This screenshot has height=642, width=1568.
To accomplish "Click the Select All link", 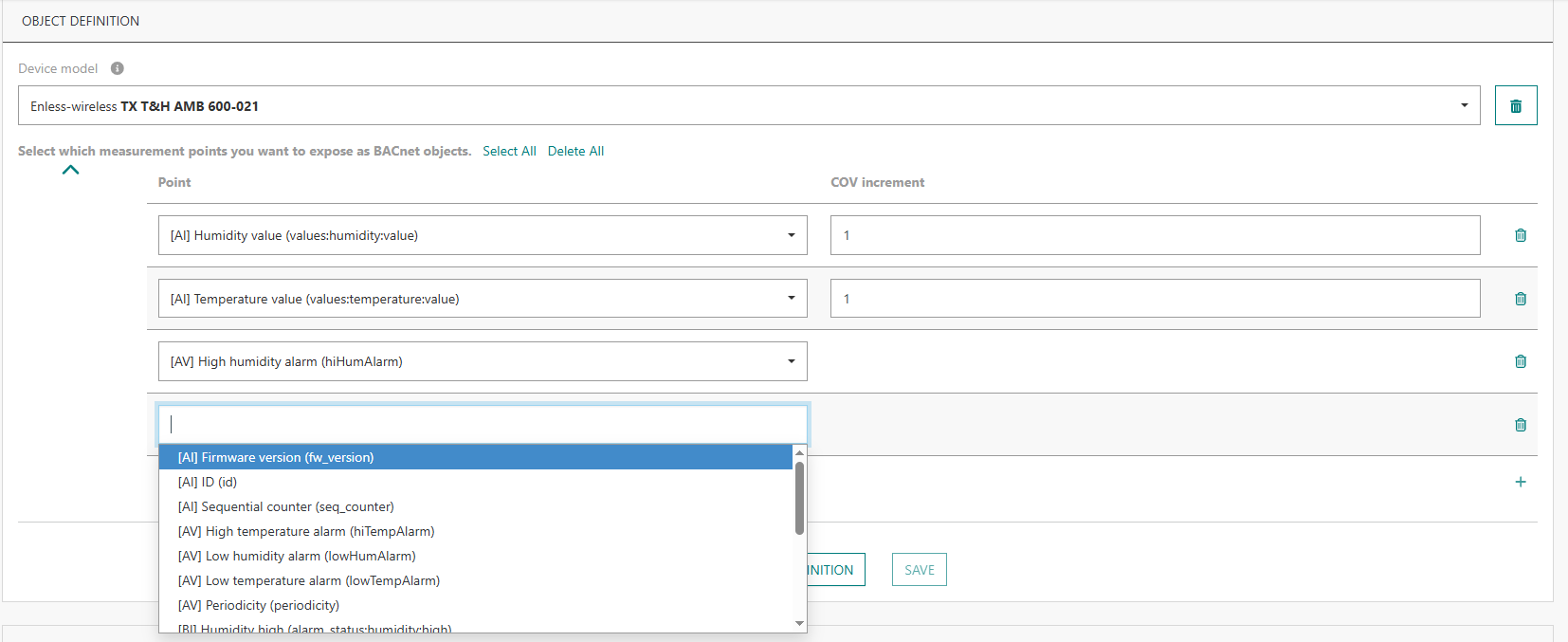I will pos(509,151).
